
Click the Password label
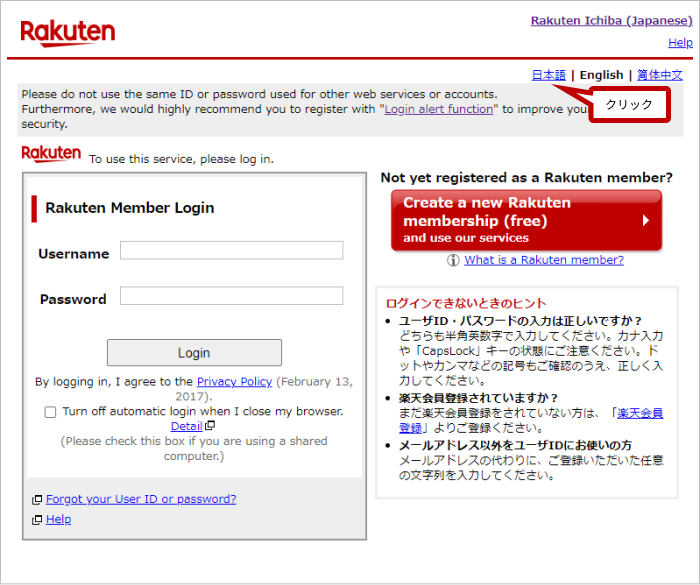73,299
